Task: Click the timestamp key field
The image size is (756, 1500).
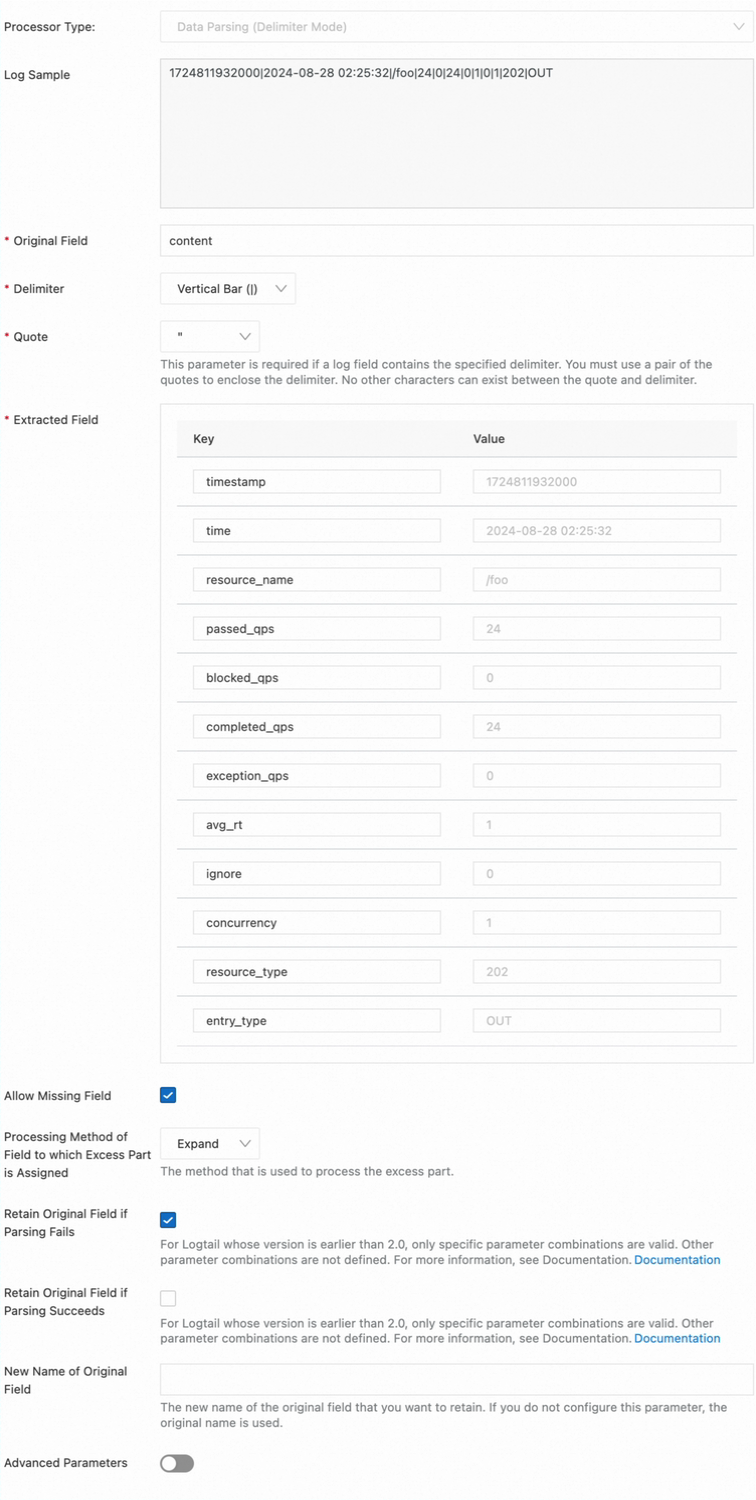Action: (316, 482)
